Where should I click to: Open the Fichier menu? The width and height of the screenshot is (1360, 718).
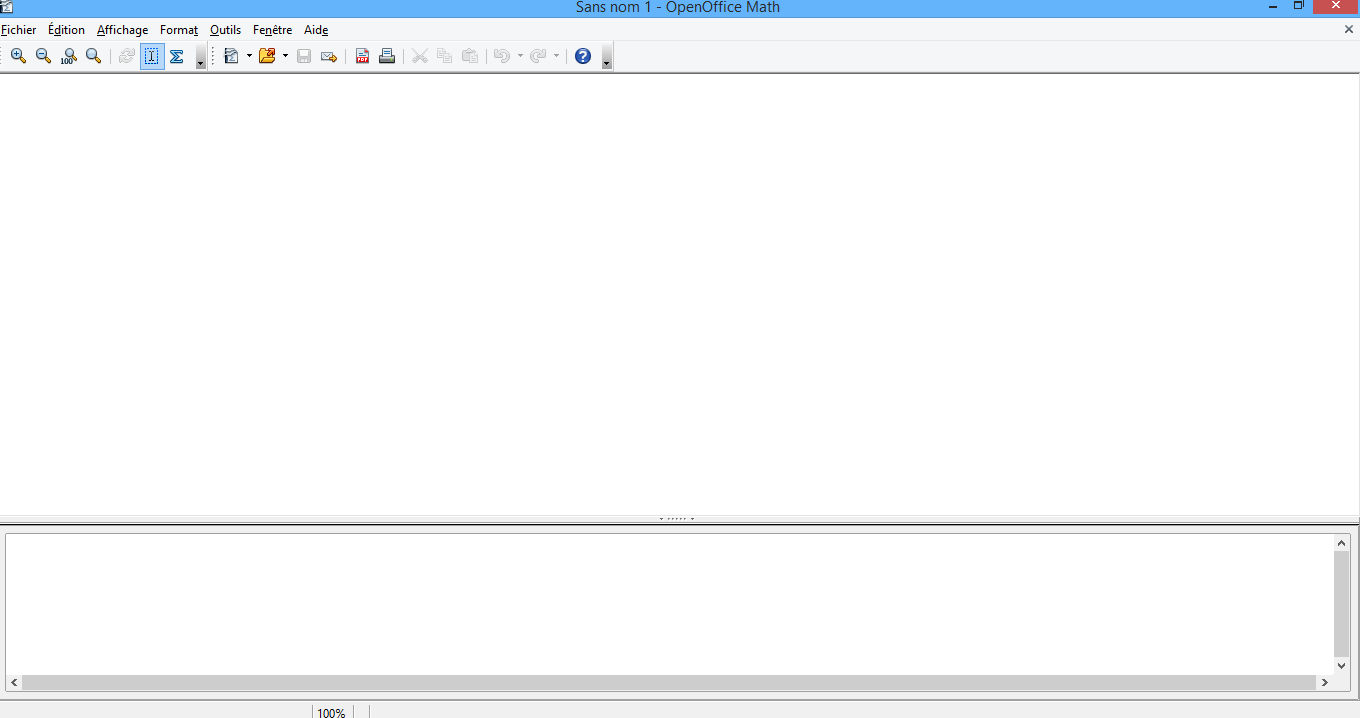(19, 30)
